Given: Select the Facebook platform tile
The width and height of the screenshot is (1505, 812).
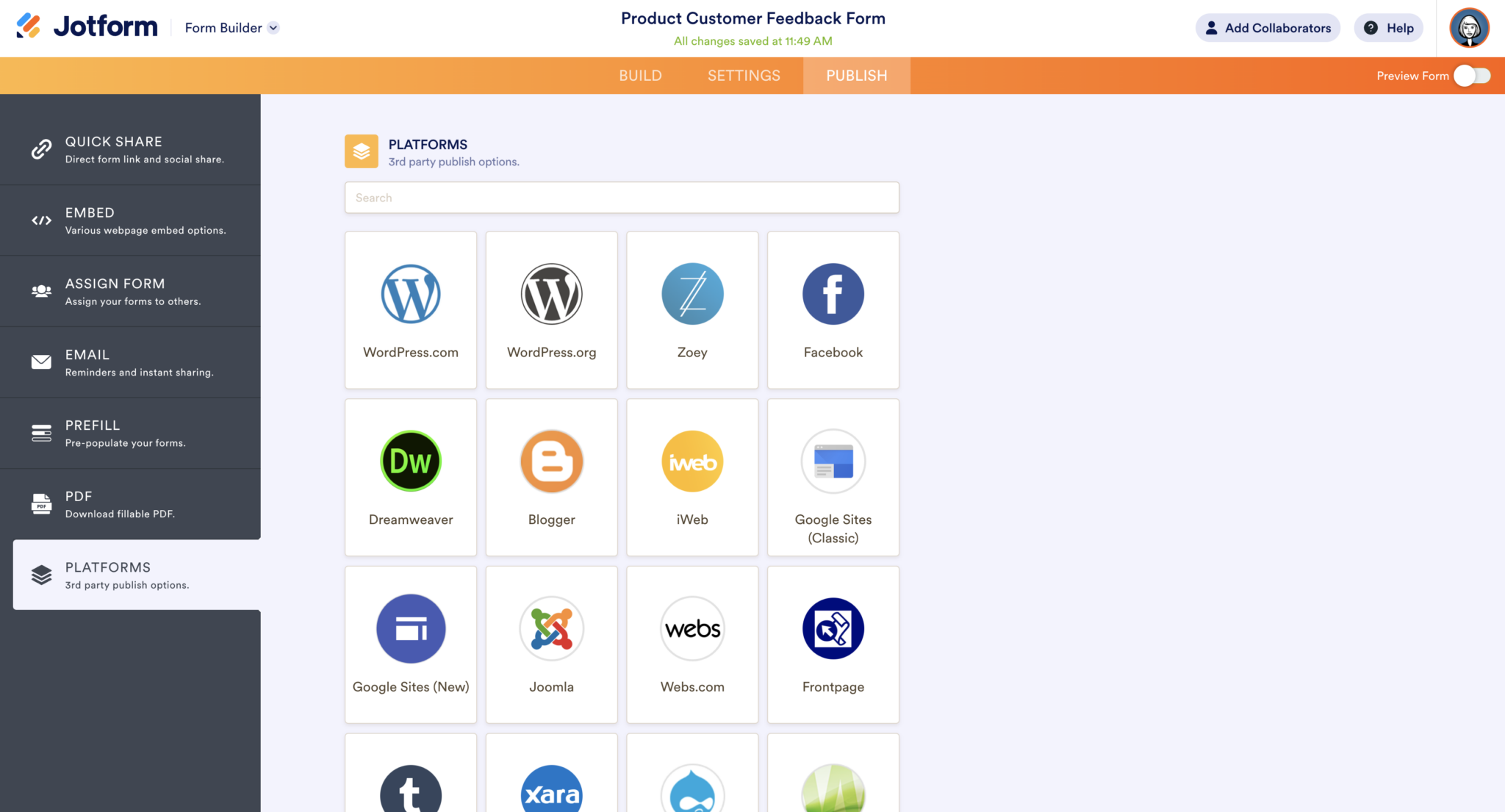Looking at the screenshot, I should 833,309.
